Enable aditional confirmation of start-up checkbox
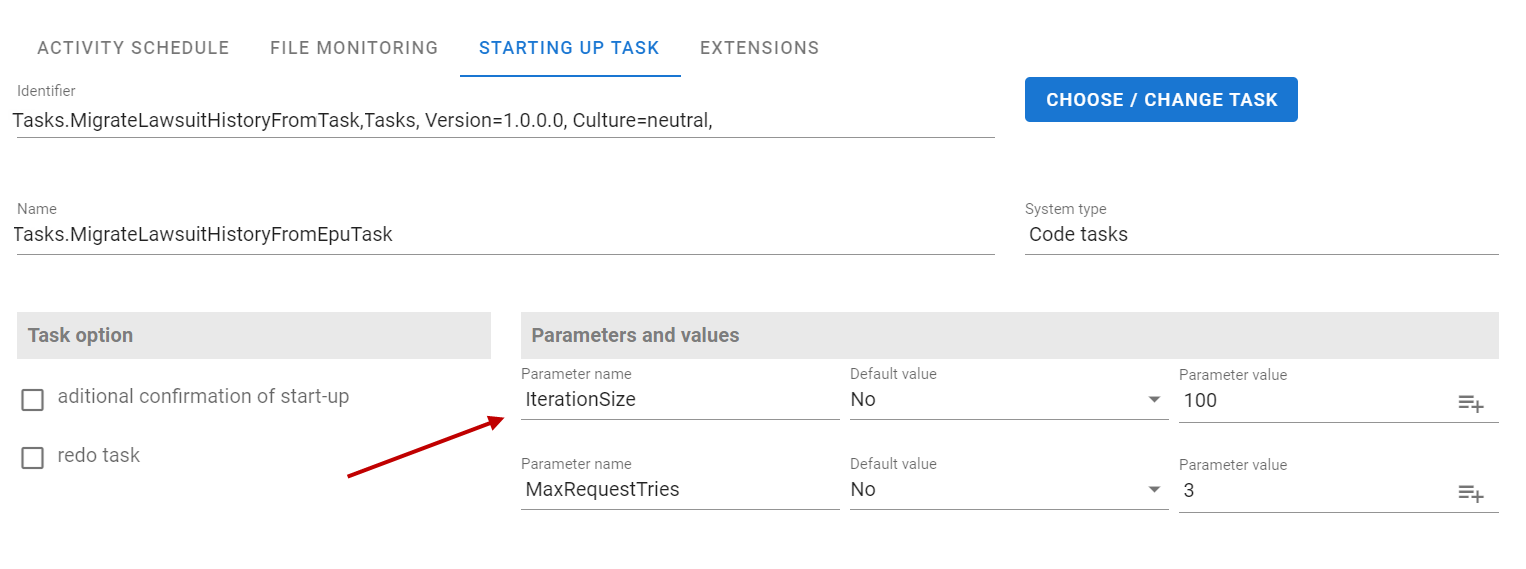Image resolution: width=1526 pixels, height=569 pixels. (33, 400)
